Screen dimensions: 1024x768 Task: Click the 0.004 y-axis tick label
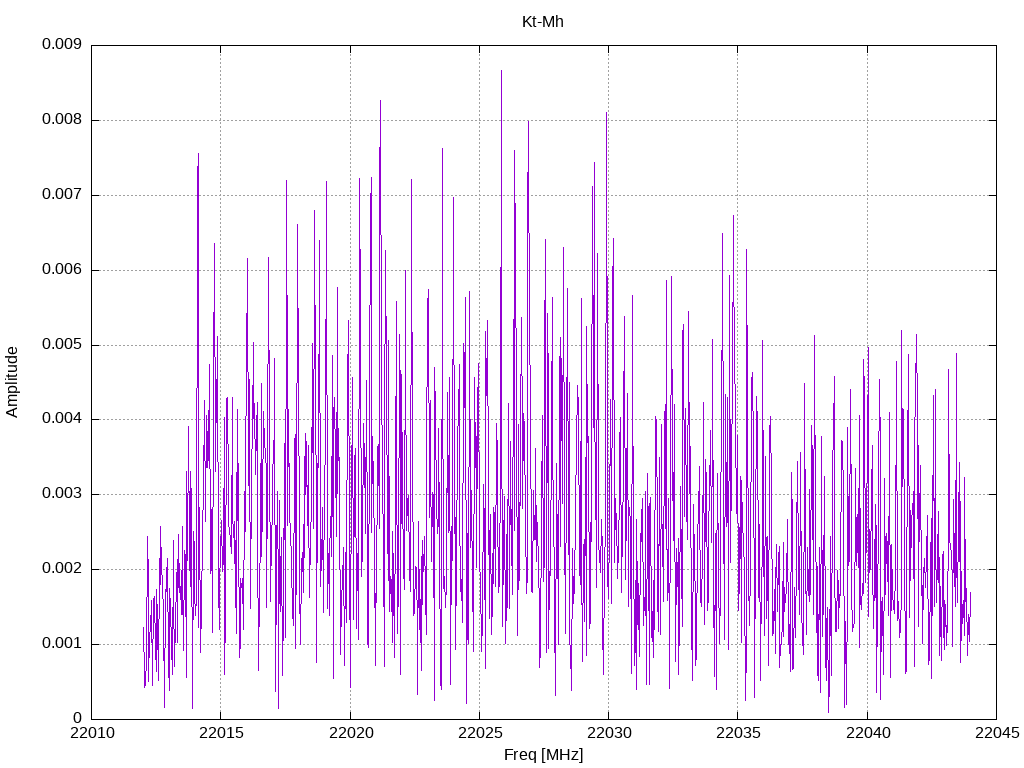point(61,419)
